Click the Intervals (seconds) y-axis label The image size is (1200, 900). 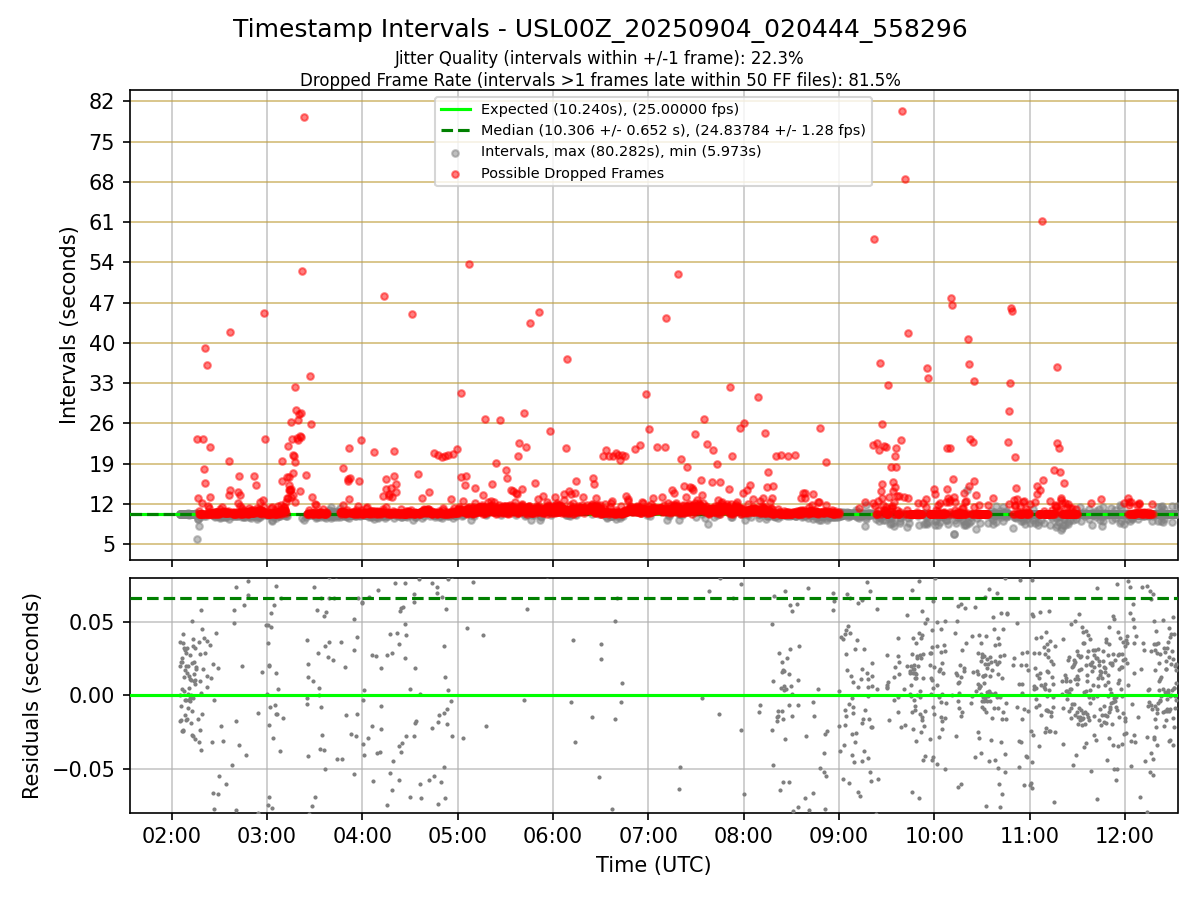(68, 325)
